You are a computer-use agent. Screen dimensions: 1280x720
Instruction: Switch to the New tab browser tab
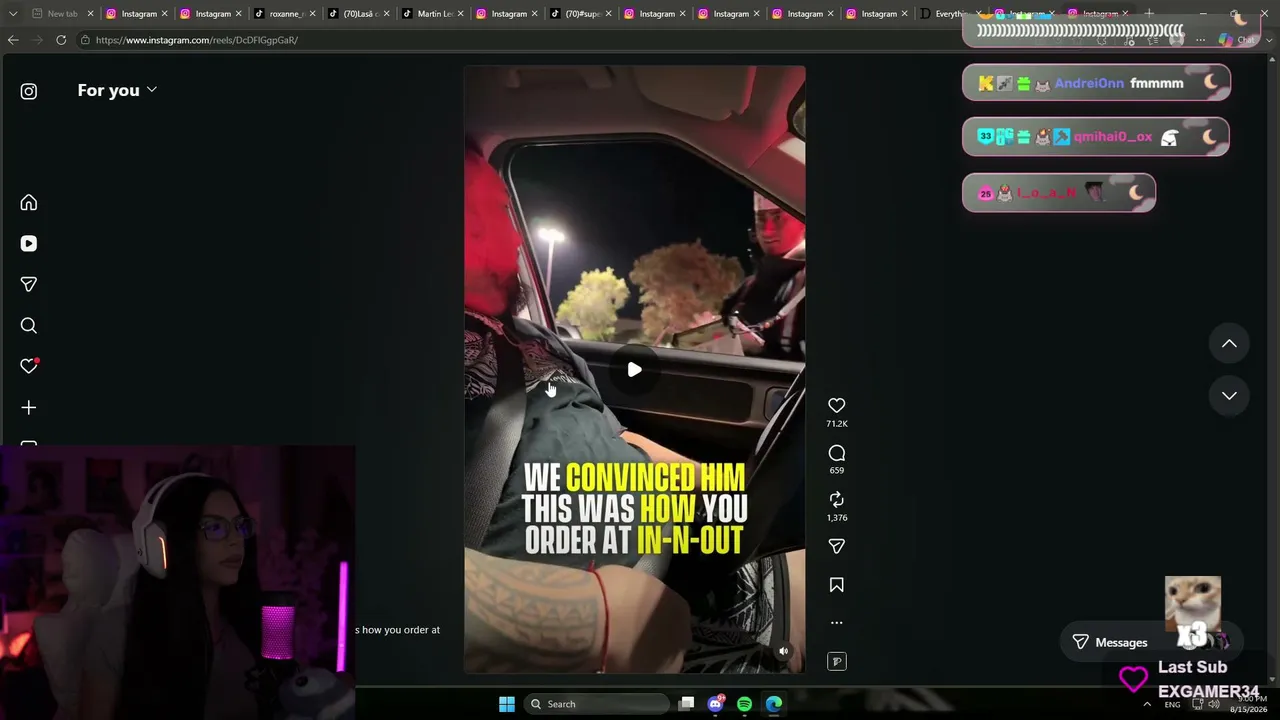click(60, 14)
